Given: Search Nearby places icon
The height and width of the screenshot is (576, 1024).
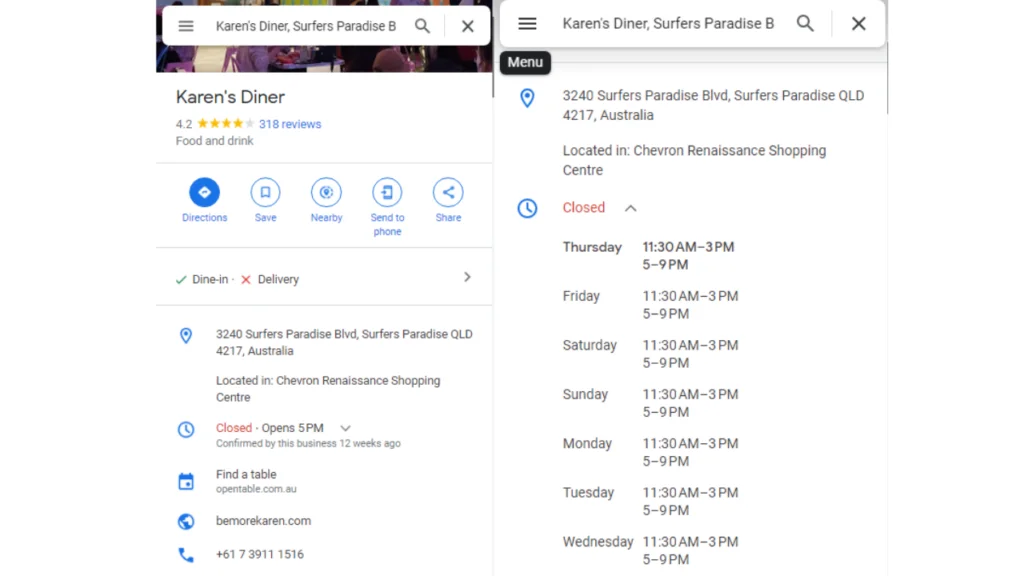Looking at the screenshot, I should point(327,192).
